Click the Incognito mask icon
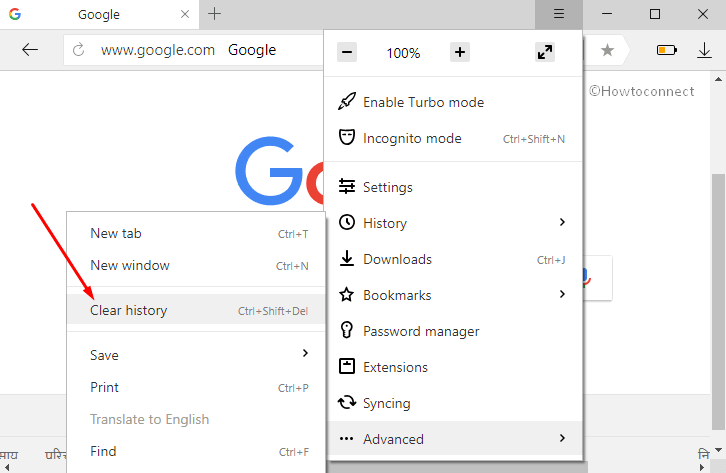 pyautogui.click(x=347, y=137)
